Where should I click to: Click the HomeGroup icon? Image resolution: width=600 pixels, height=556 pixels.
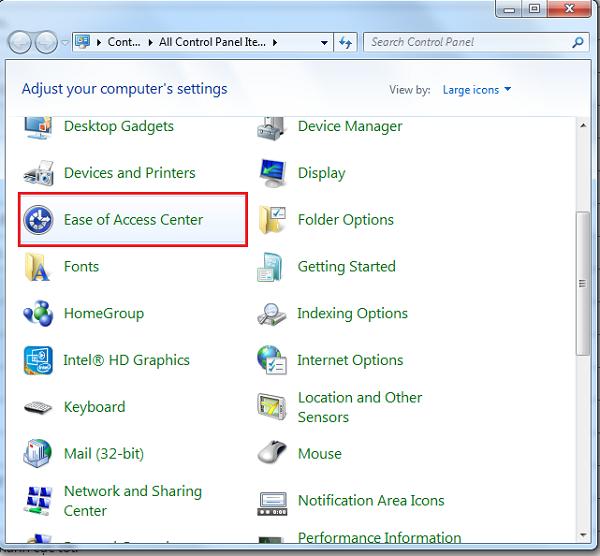coord(38,314)
